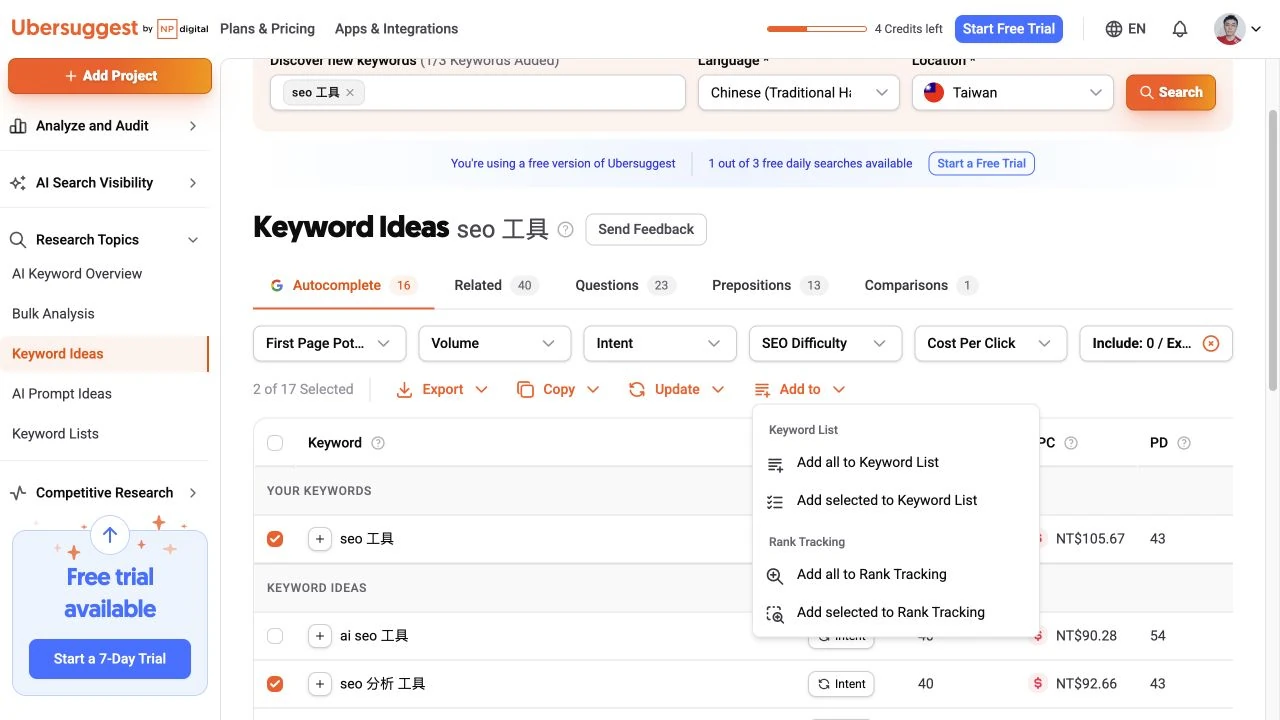This screenshot has width=1280, height=720.
Task: Open the Cost Per Click filter dropdown
Action: (991, 343)
